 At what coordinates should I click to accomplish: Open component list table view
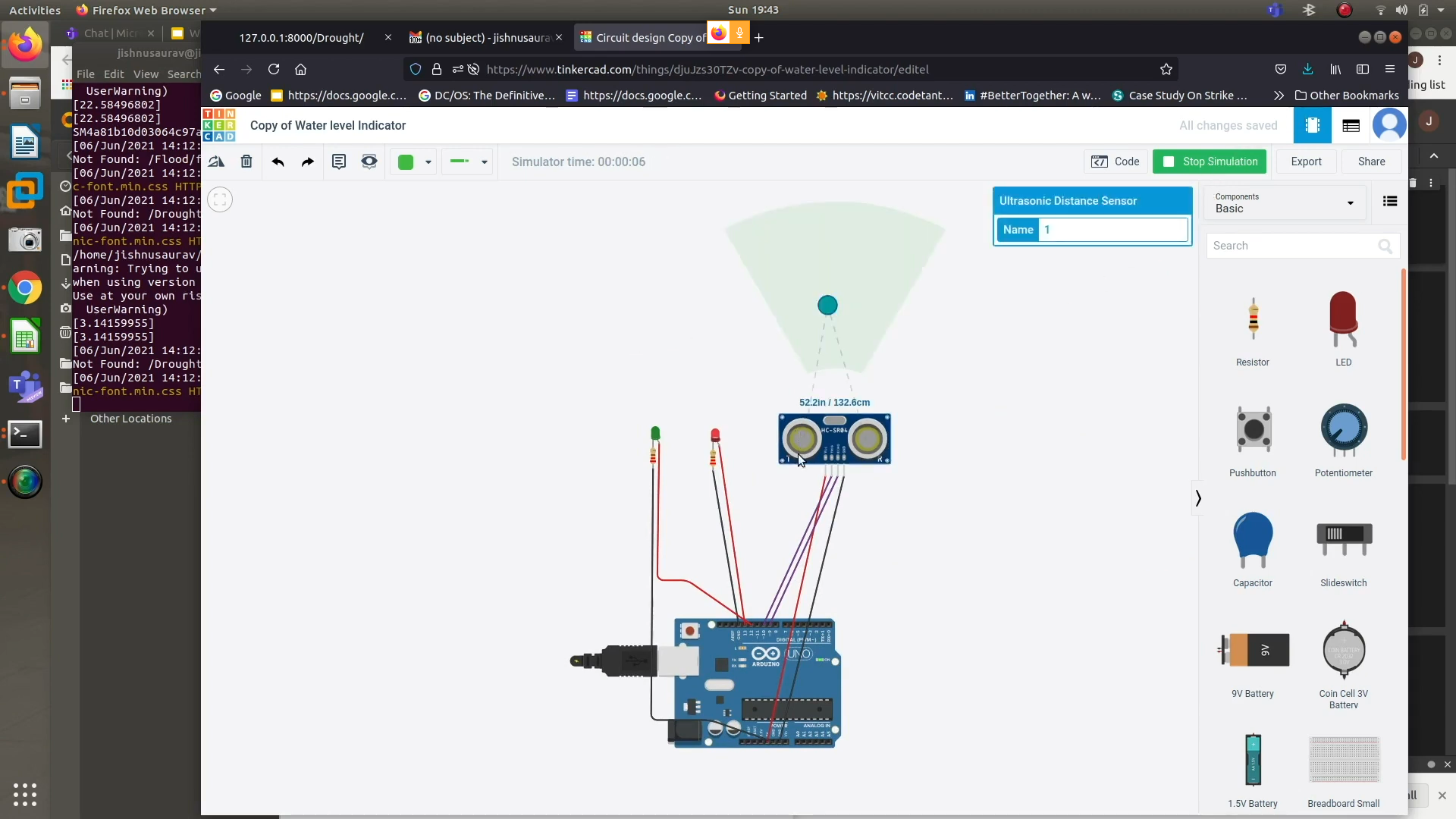click(1351, 126)
